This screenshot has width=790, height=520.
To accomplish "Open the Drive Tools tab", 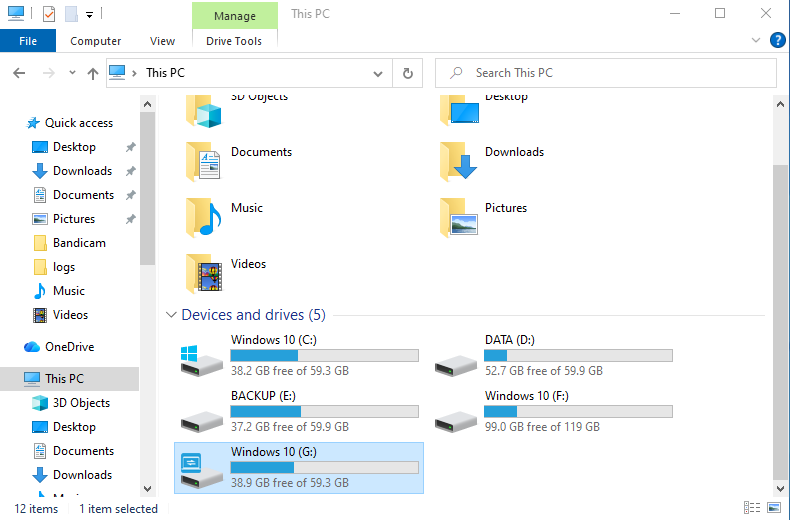I will tap(234, 41).
